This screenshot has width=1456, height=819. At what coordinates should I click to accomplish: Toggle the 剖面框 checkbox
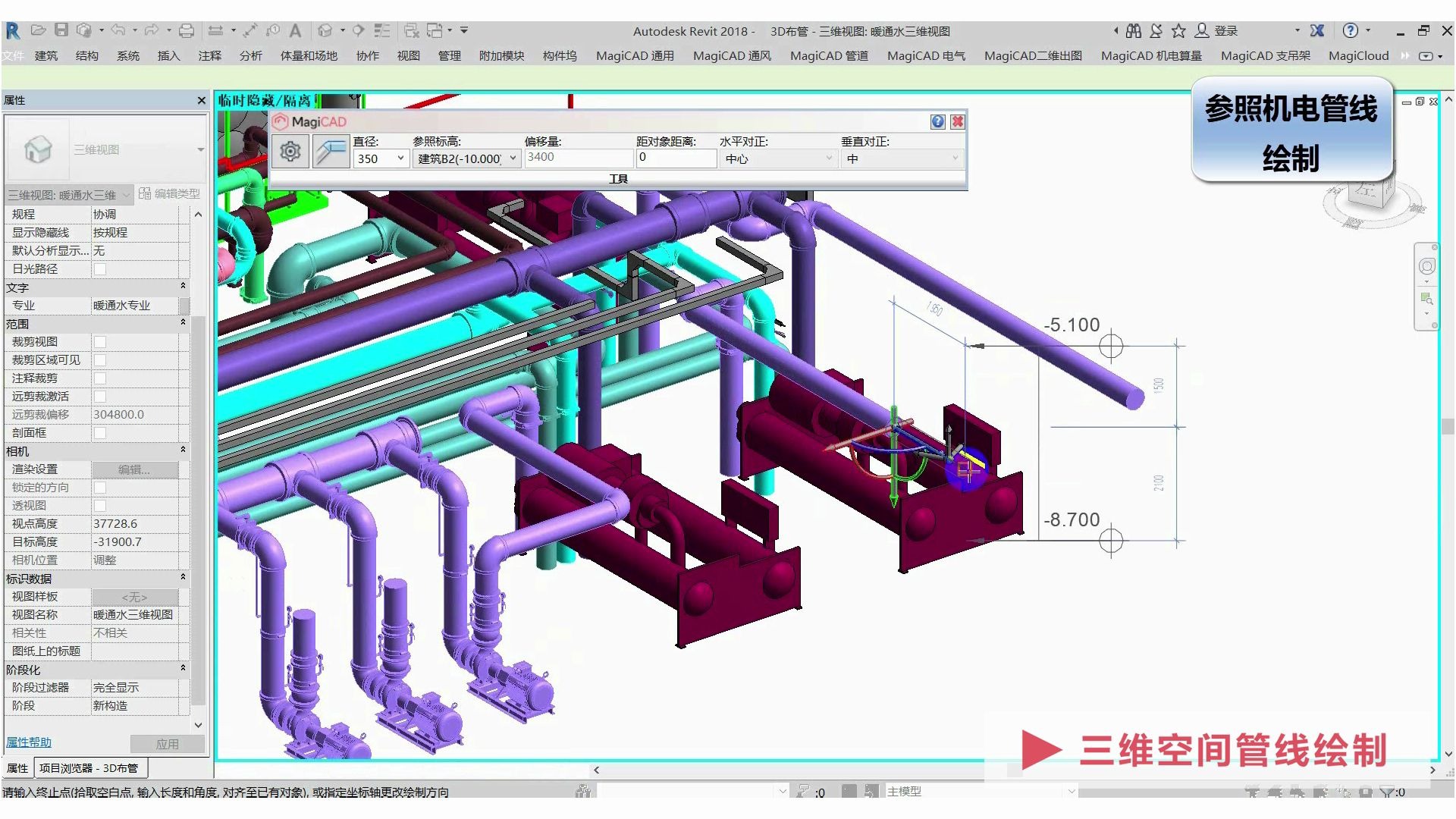[x=100, y=433]
